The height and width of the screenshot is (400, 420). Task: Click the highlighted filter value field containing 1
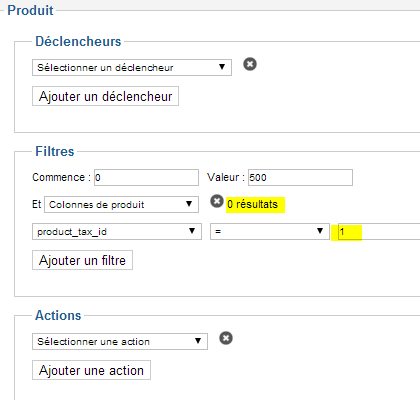[x=379, y=232]
